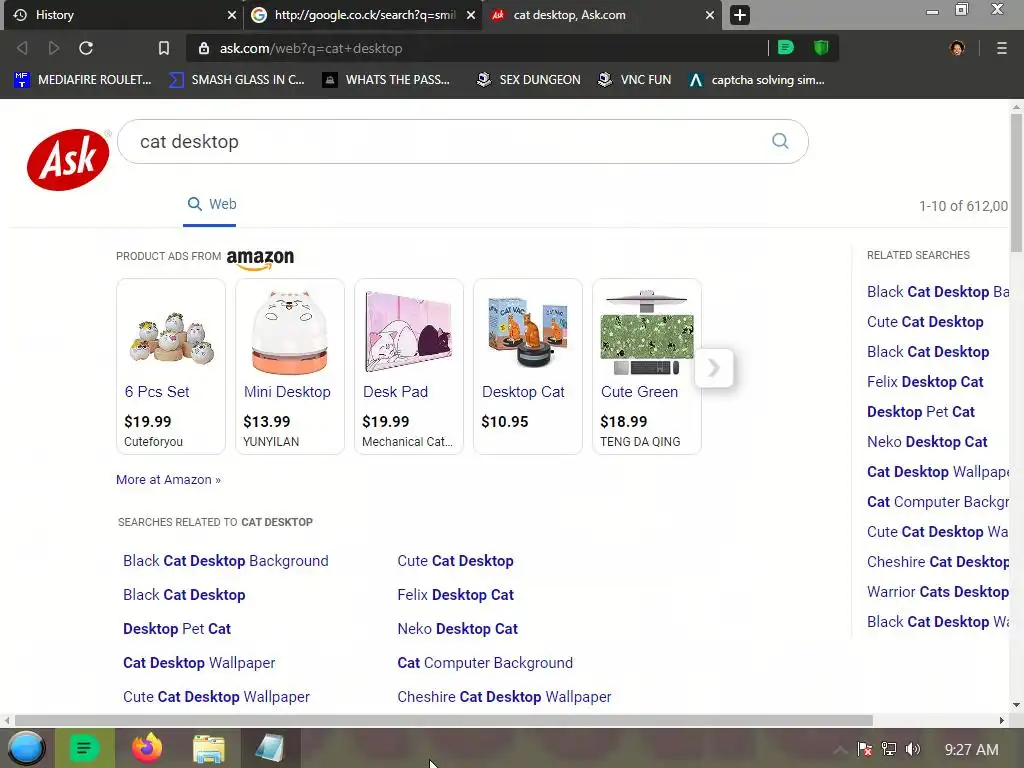Click the More at Amazon link
1024x768 pixels.
[168, 479]
